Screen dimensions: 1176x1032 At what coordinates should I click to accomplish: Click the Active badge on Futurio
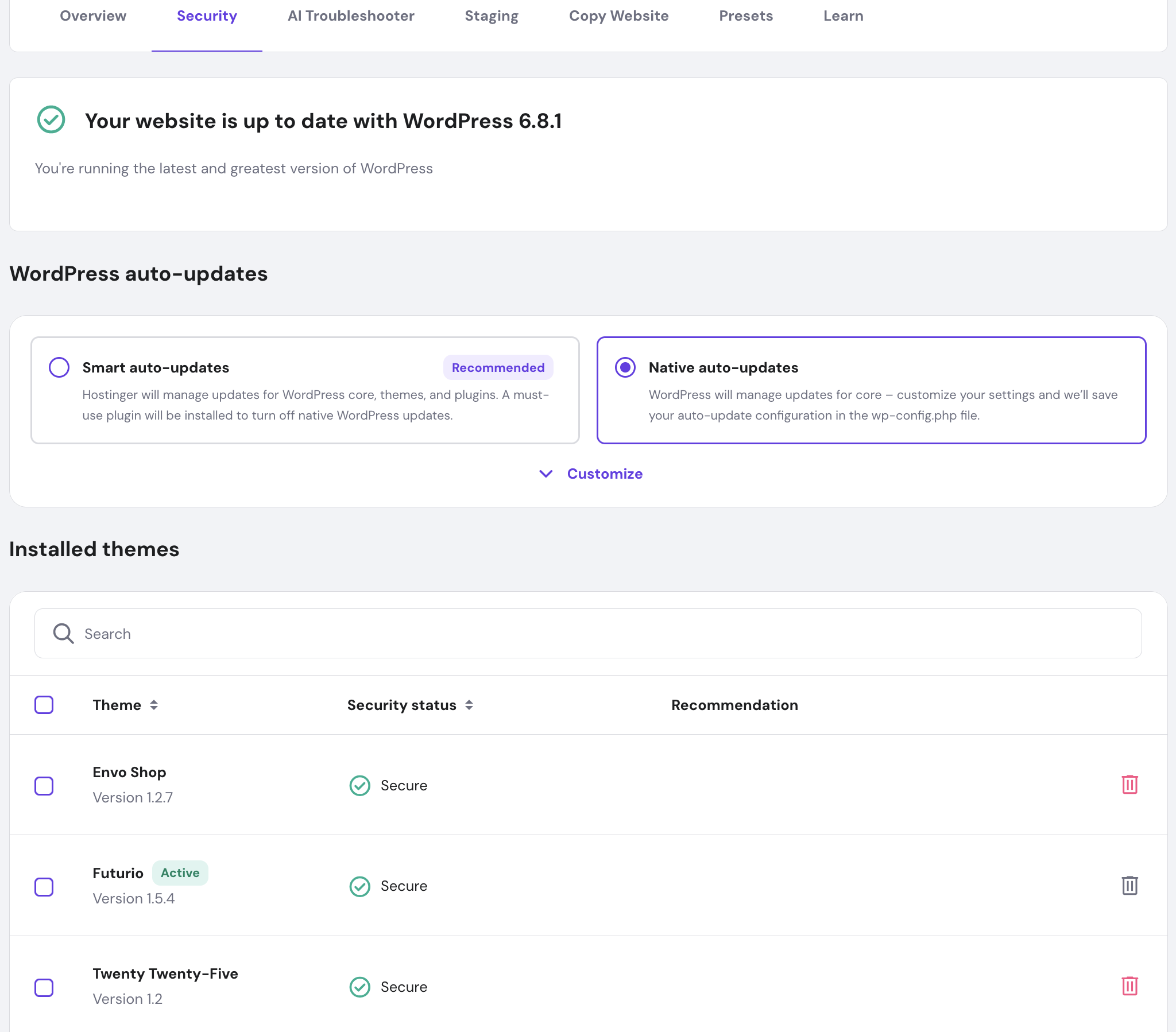pos(180,872)
